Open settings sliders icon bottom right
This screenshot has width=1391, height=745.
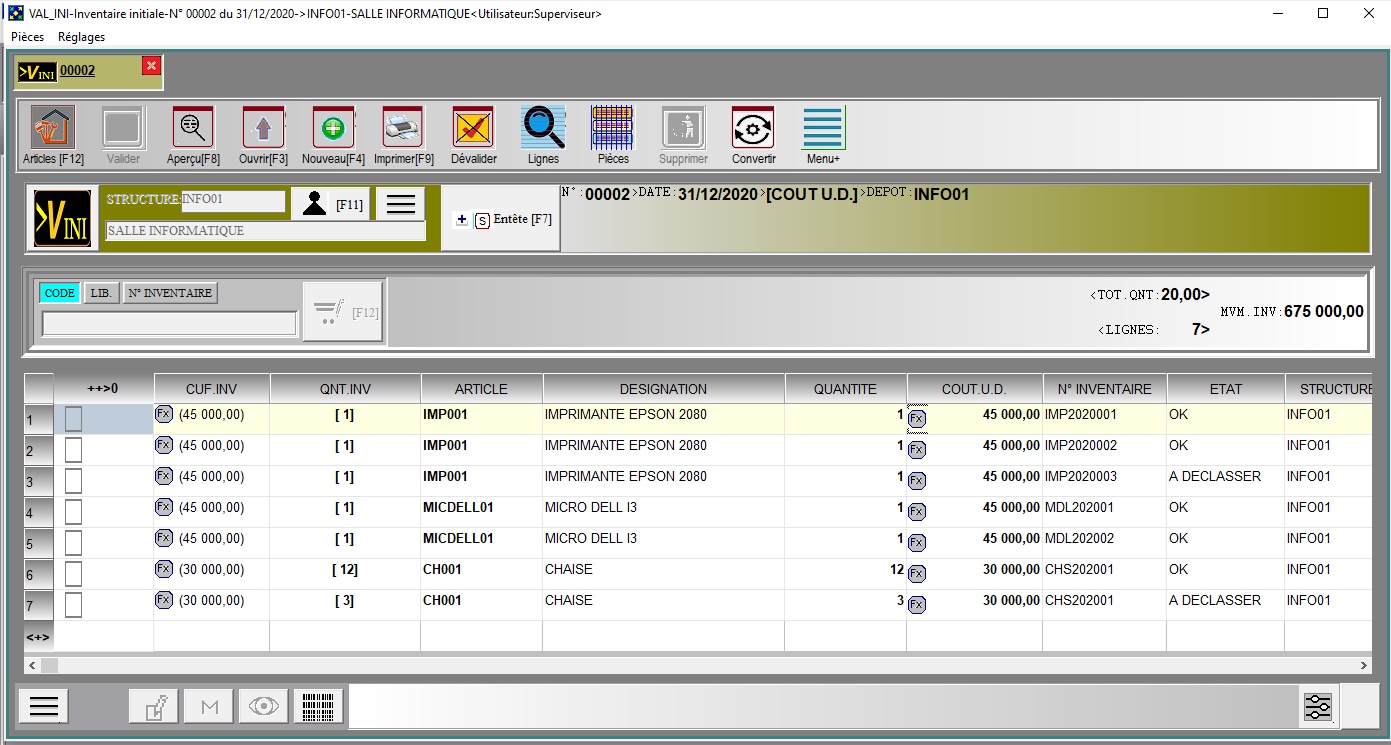click(1318, 707)
